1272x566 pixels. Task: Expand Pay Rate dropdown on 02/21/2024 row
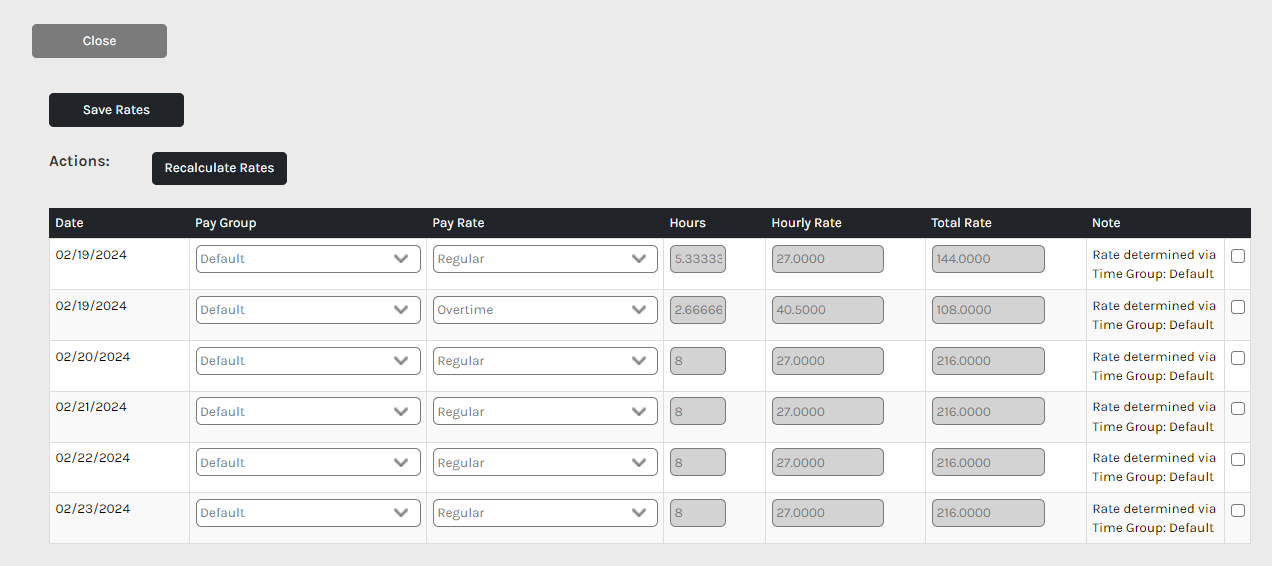coord(545,412)
